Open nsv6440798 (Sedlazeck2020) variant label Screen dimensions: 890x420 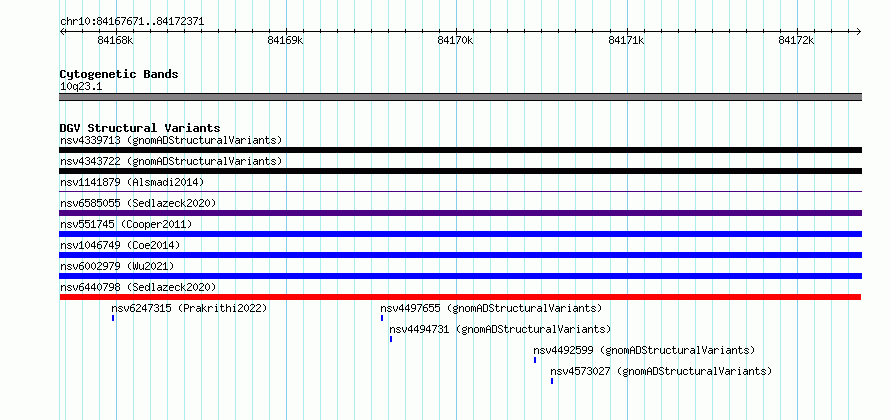[x=138, y=287]
